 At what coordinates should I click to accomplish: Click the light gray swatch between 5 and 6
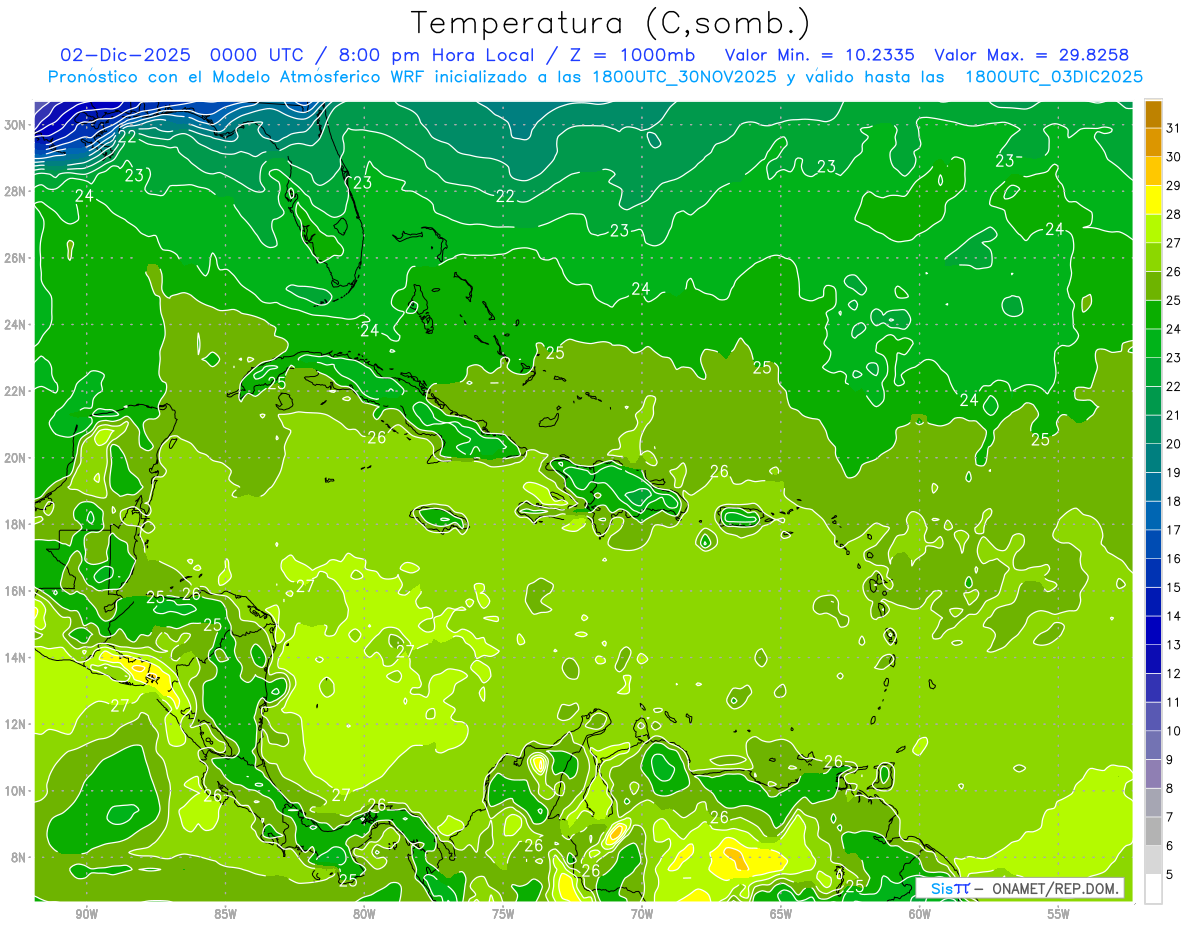[1153, 860]
